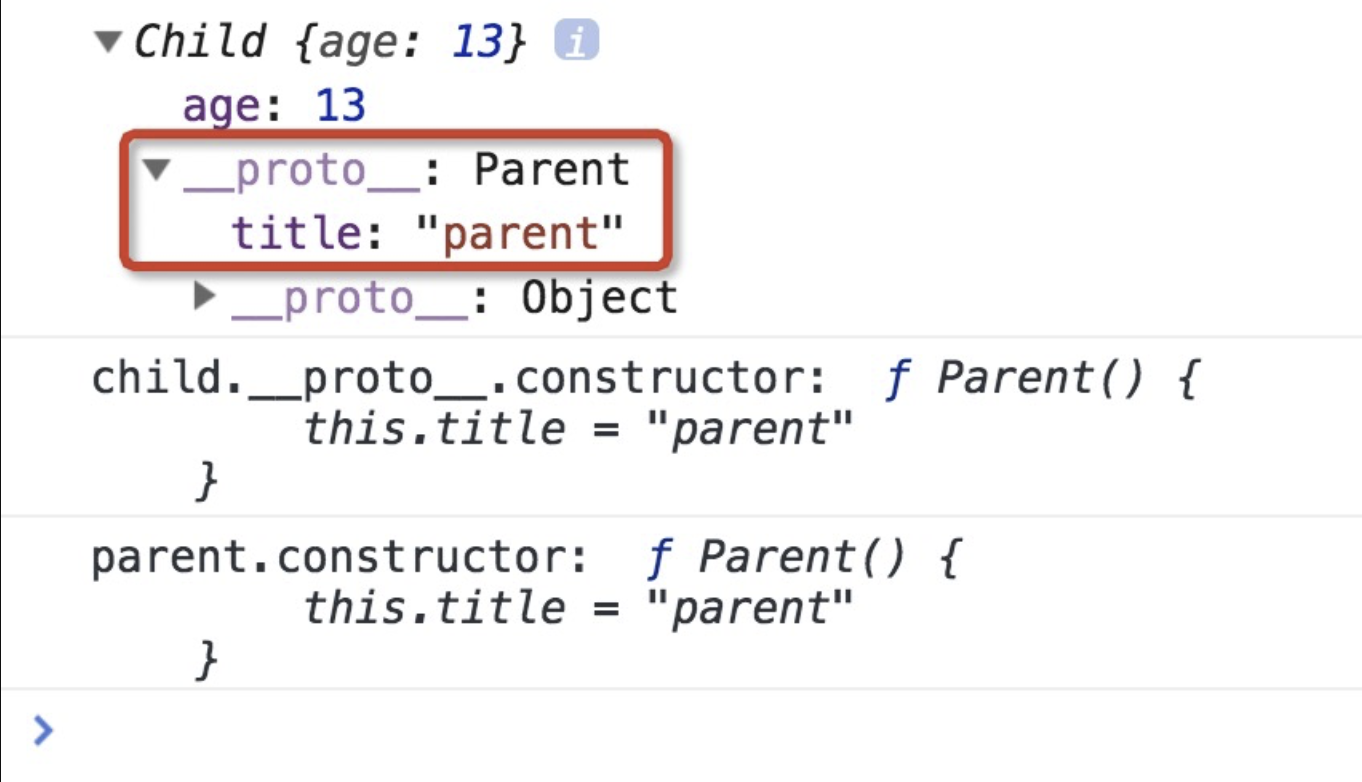Click the "parent" string value of title
Image resolution: width=1362 pixels, height=782 pixels.
[518, 233]
